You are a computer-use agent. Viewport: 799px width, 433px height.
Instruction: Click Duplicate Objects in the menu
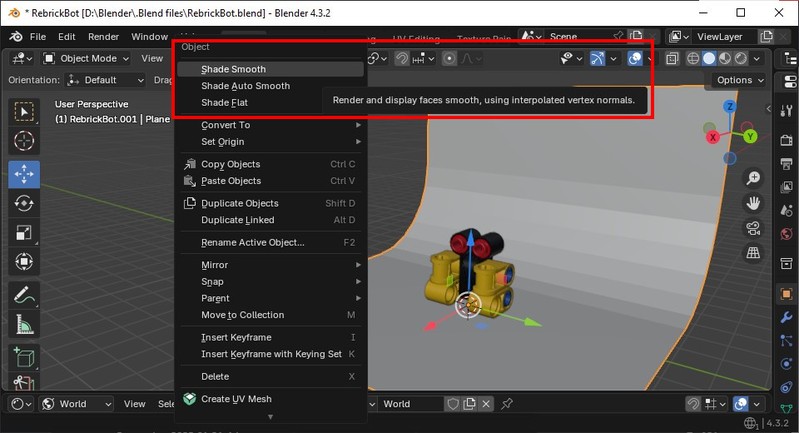pos(240,203)
